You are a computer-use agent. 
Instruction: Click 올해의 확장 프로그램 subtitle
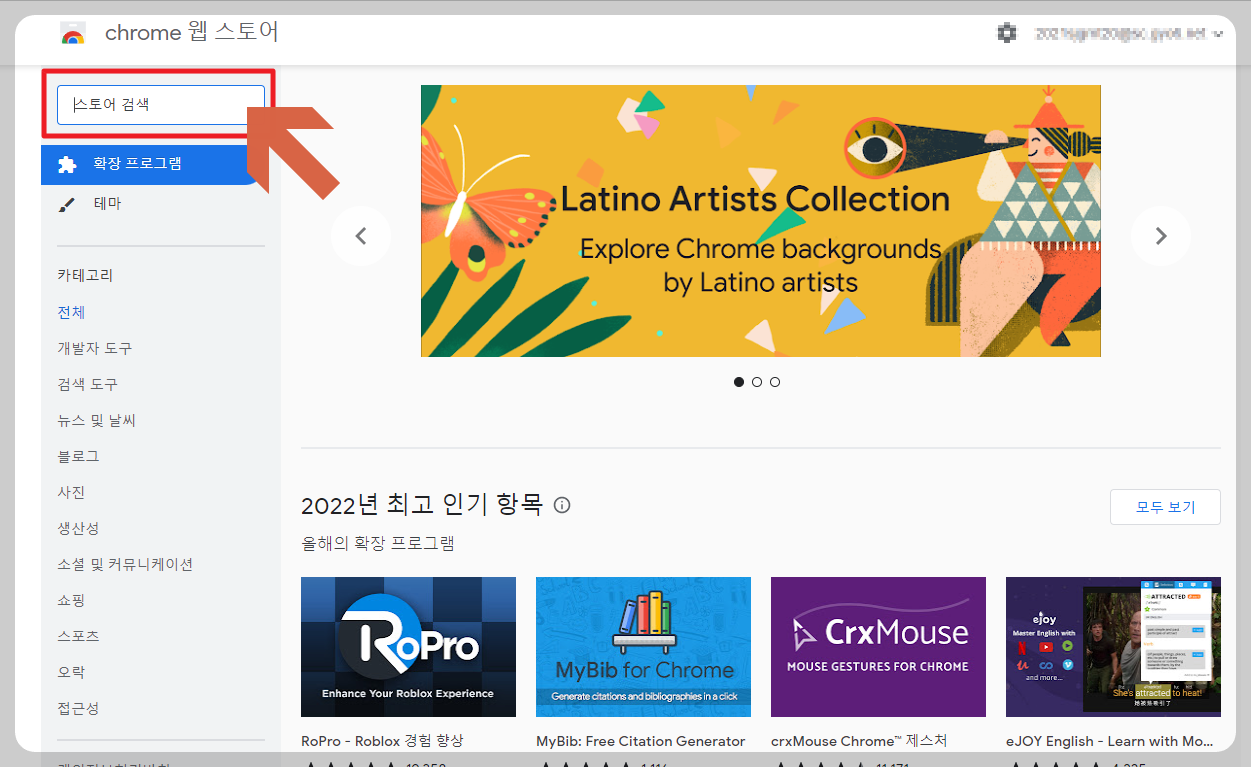[x=378, y=544]
